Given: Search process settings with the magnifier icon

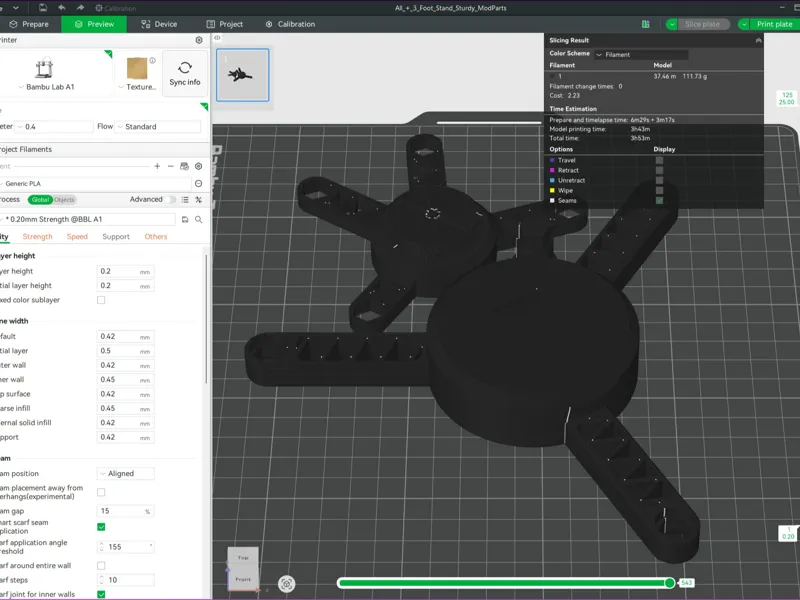Looking at the screenshot, I should pos(198,219).
